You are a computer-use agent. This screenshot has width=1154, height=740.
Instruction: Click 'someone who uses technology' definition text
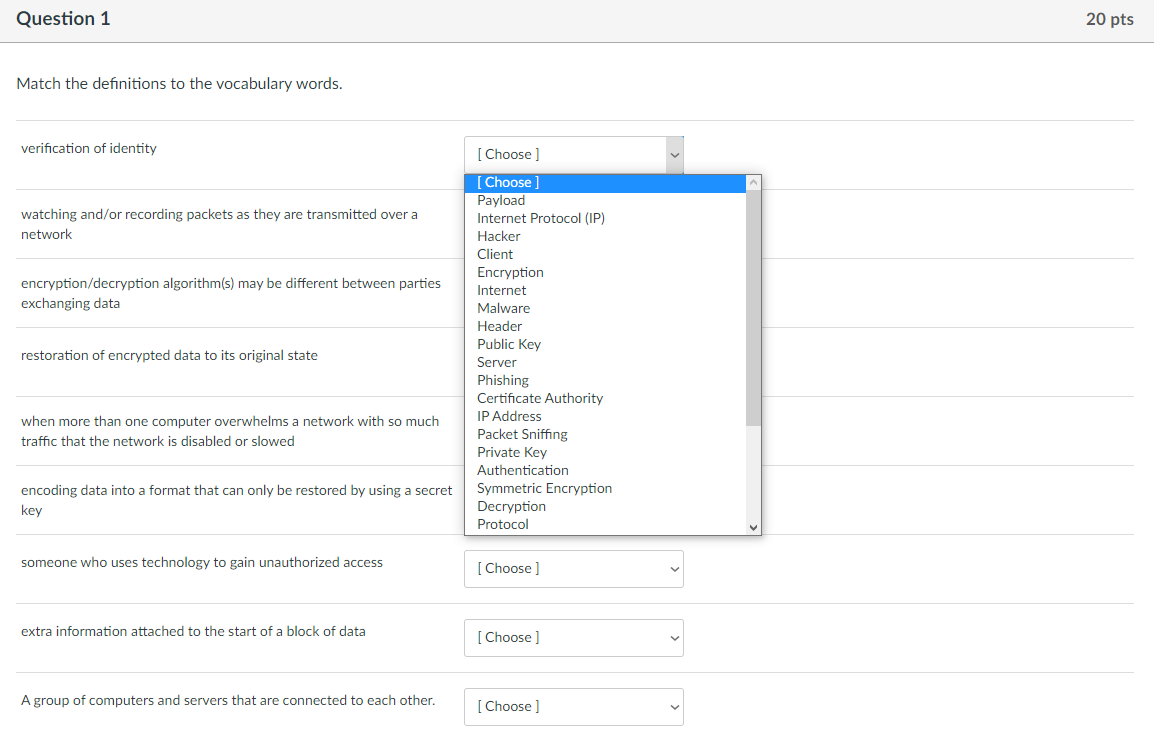[202, 563]
